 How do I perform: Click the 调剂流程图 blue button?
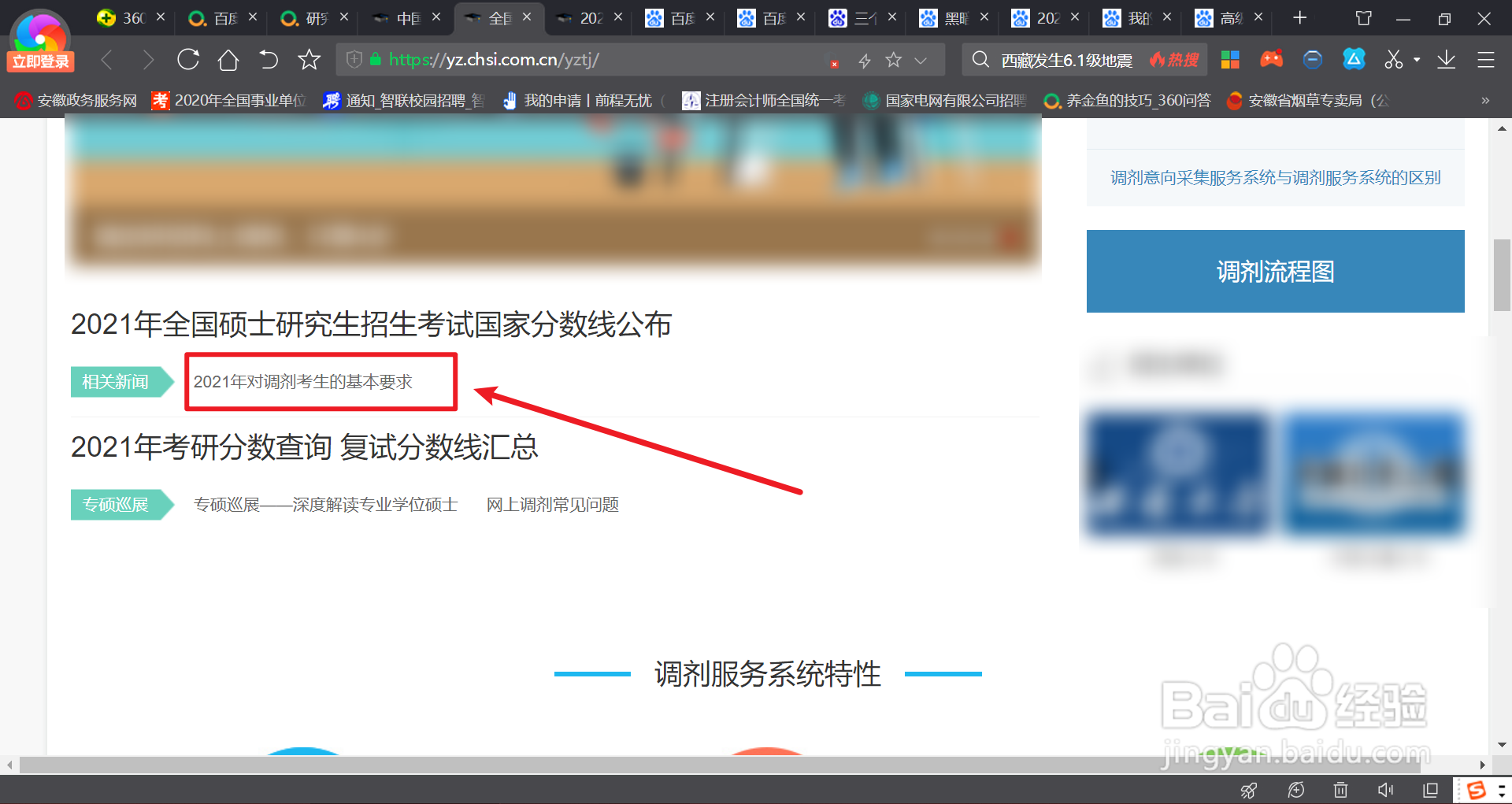click(x=1274, y=271)
